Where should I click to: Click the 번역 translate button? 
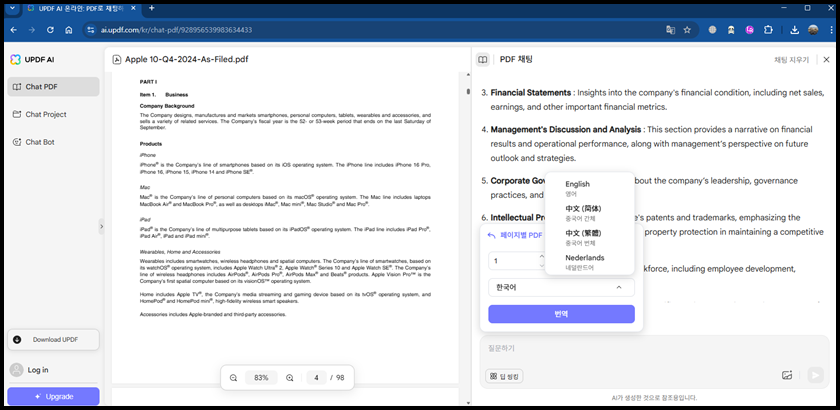[x=561, y=314]
